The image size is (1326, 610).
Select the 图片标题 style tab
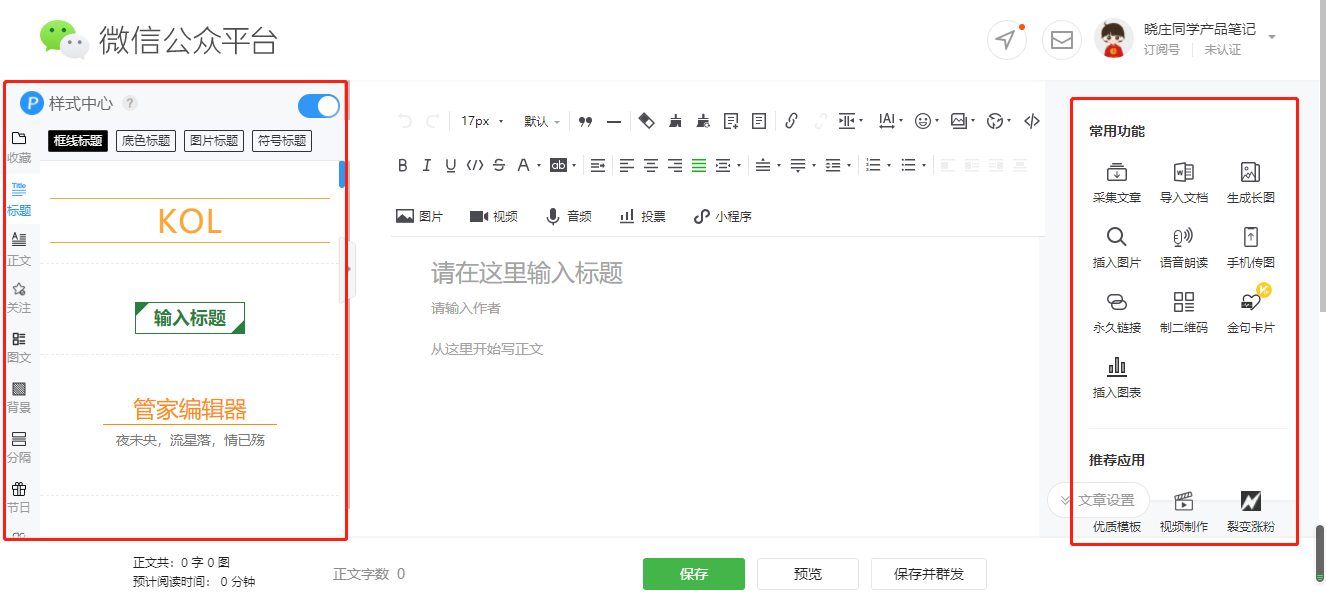[x=214, y=141]
